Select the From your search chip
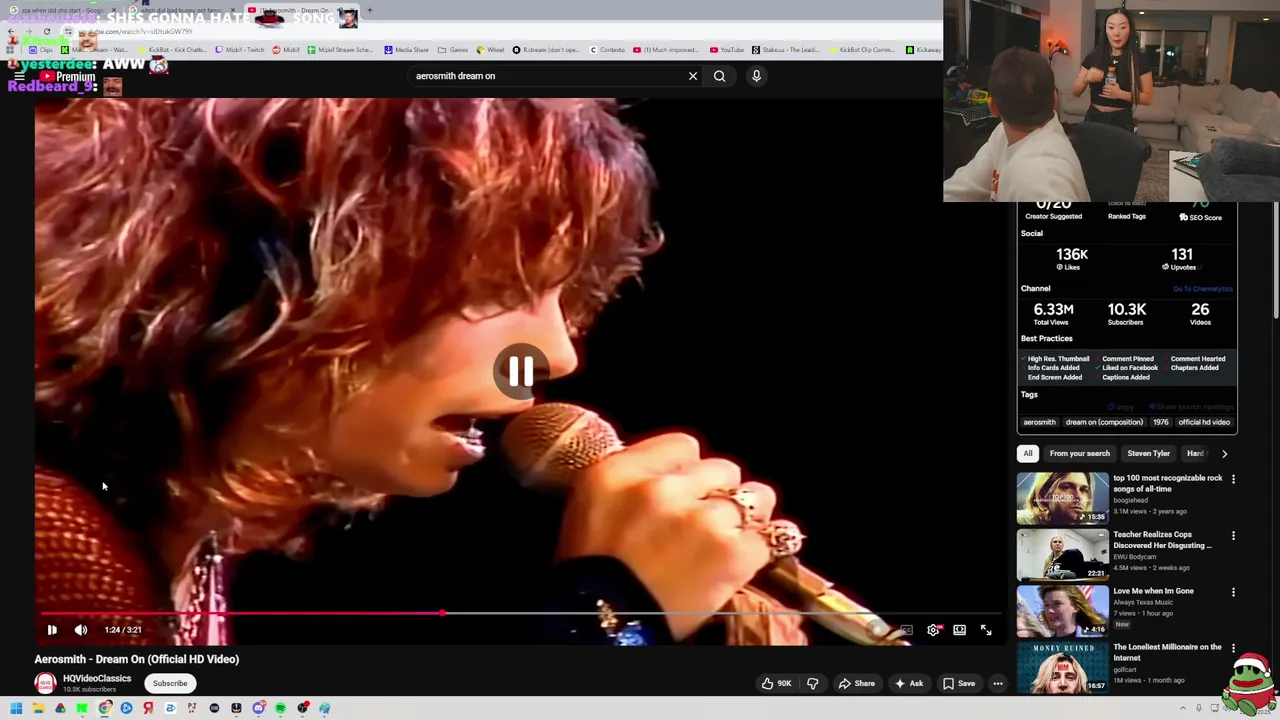 [1079, 454]
